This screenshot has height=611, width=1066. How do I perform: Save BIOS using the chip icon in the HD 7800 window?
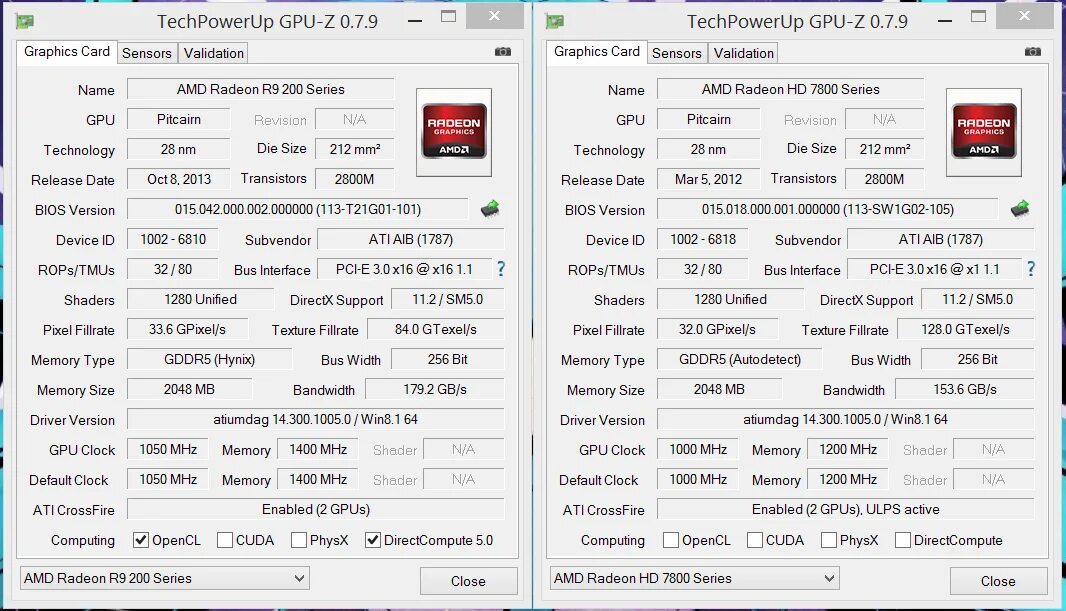click(x=1020, y=209)
